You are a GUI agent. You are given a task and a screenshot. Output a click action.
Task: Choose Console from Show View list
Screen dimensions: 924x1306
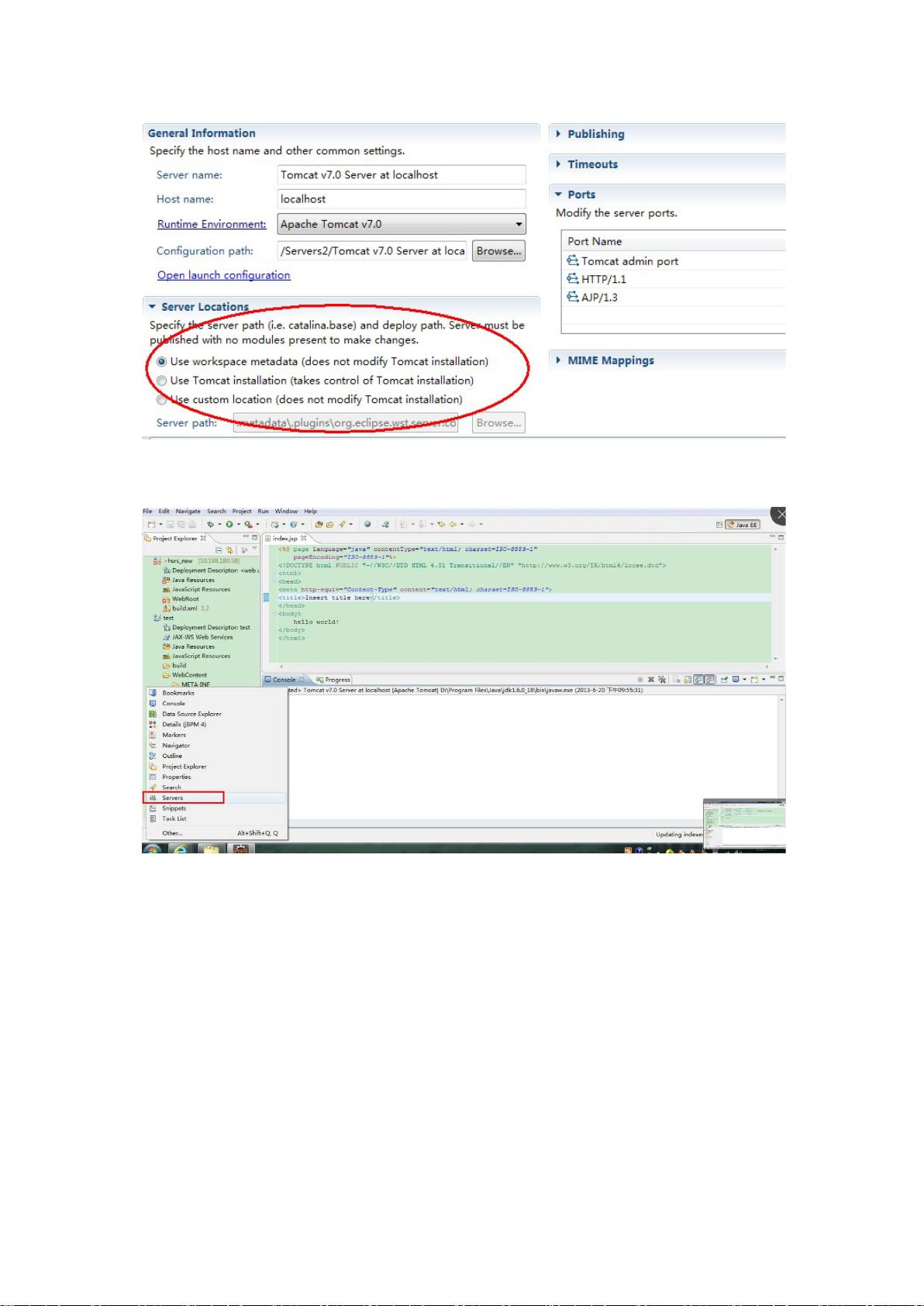217,704
